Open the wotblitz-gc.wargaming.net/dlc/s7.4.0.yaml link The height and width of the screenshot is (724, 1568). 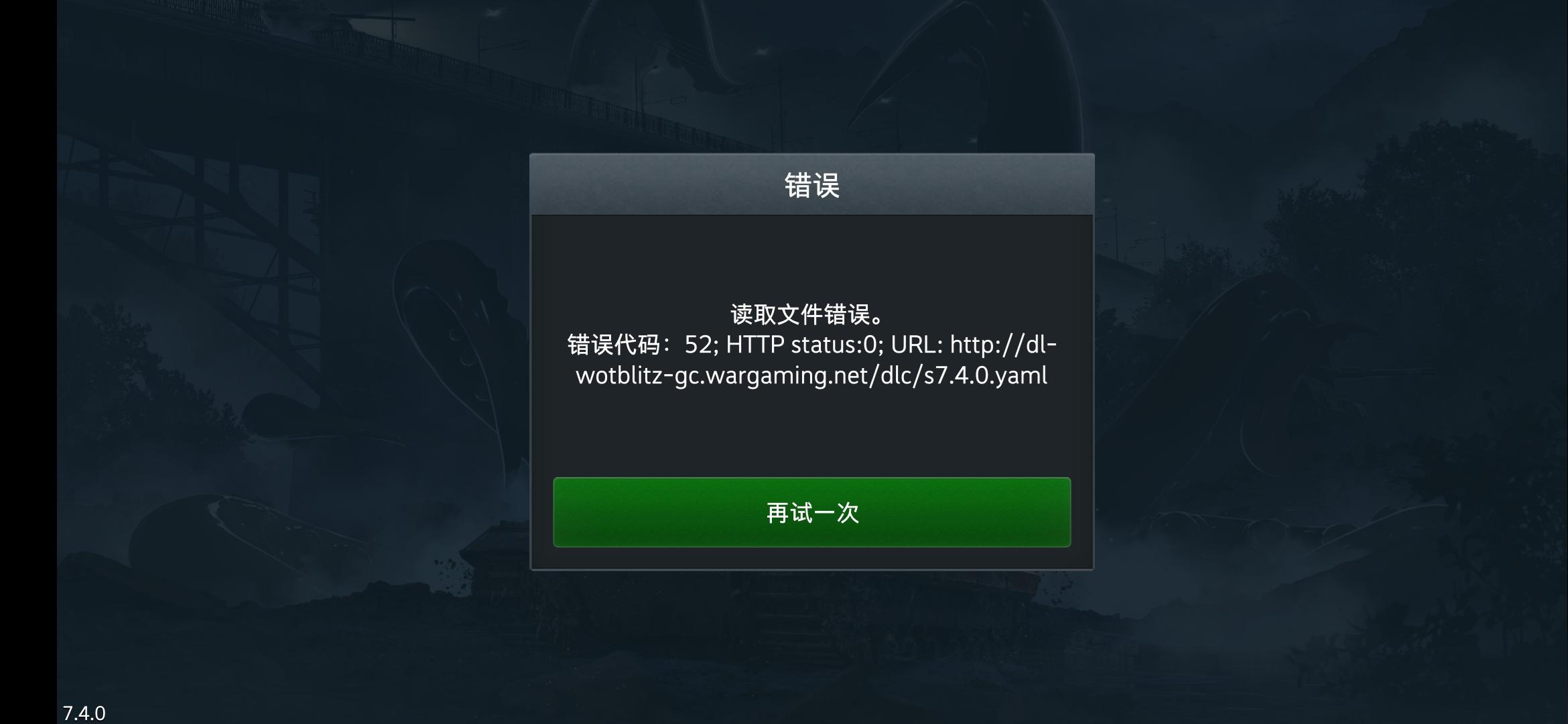(x=811, y=375)
